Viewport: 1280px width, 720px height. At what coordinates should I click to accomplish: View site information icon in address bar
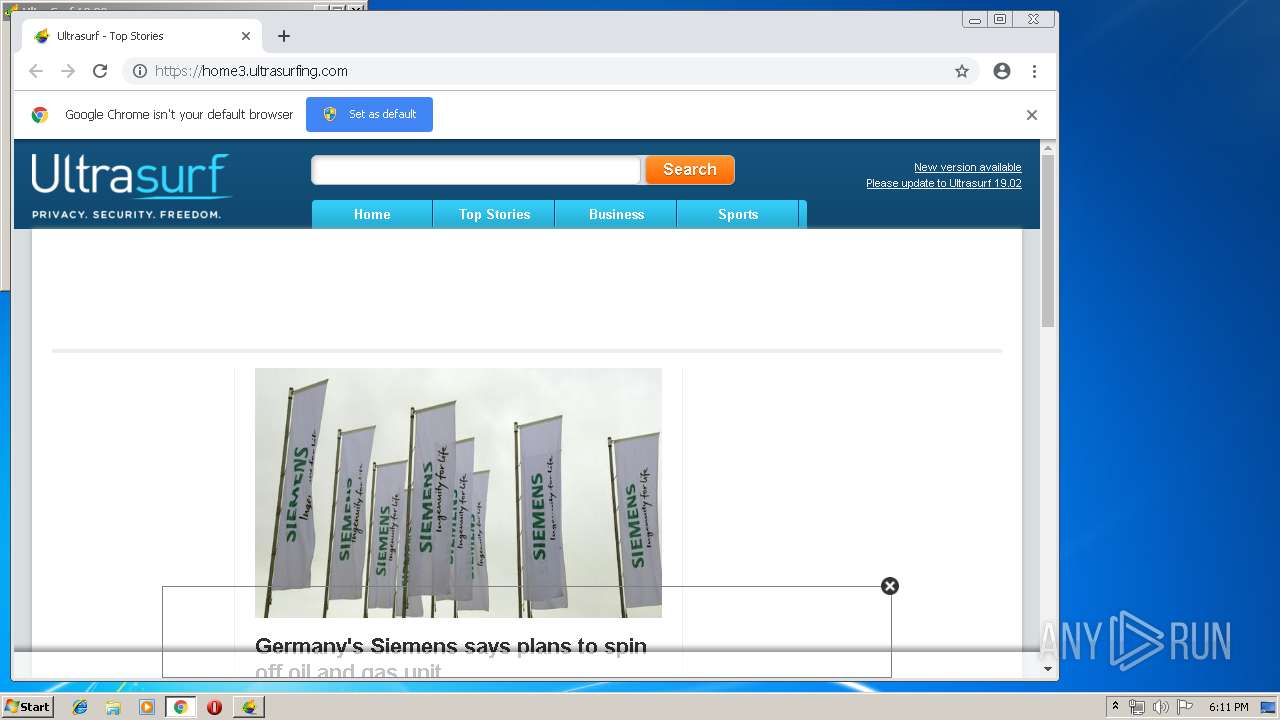coord(140,71)
